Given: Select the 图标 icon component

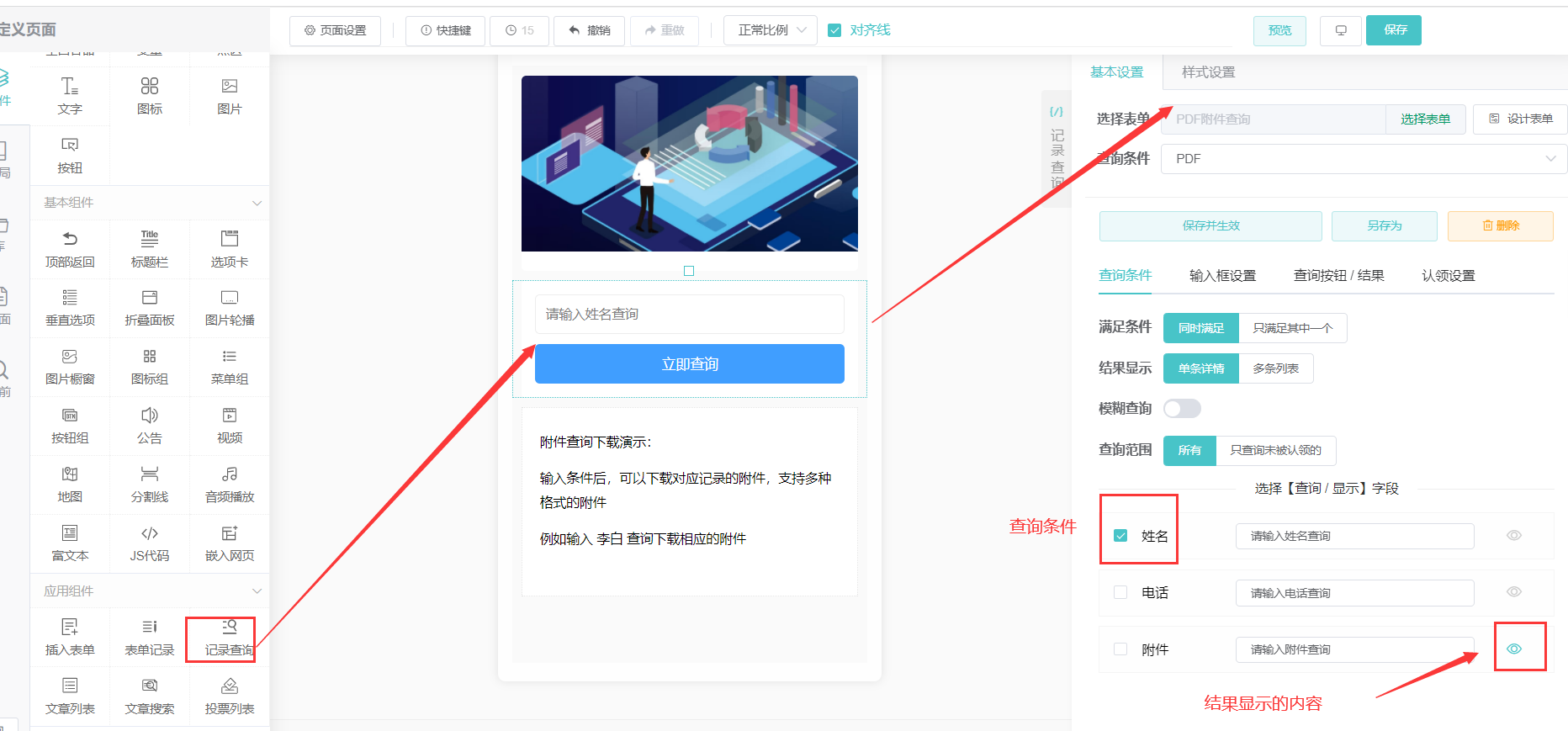Looking at the screenshot, I should [x=150, y=96].
